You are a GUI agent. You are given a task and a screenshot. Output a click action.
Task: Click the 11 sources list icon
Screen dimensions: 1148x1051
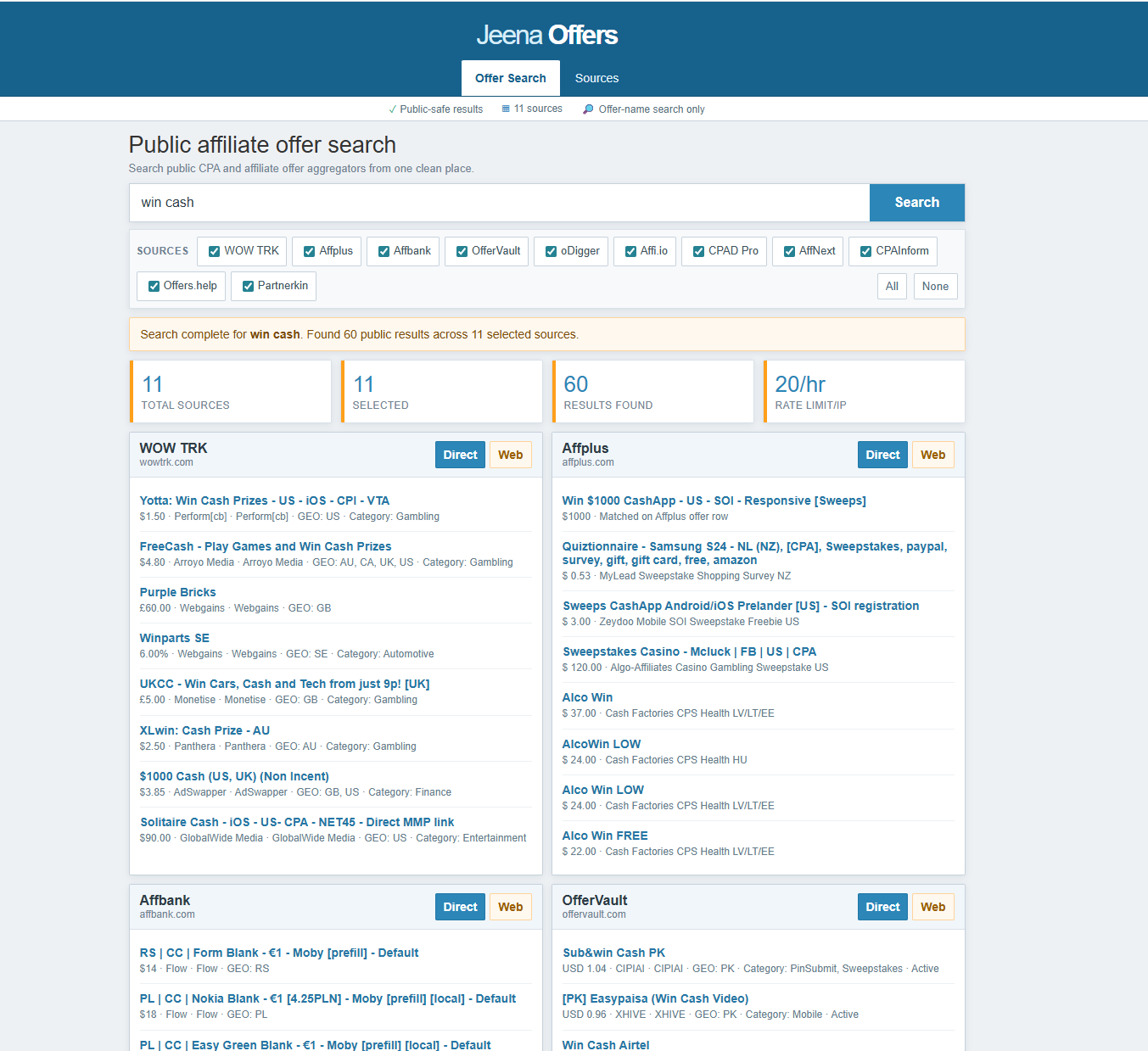coord(506,109)
